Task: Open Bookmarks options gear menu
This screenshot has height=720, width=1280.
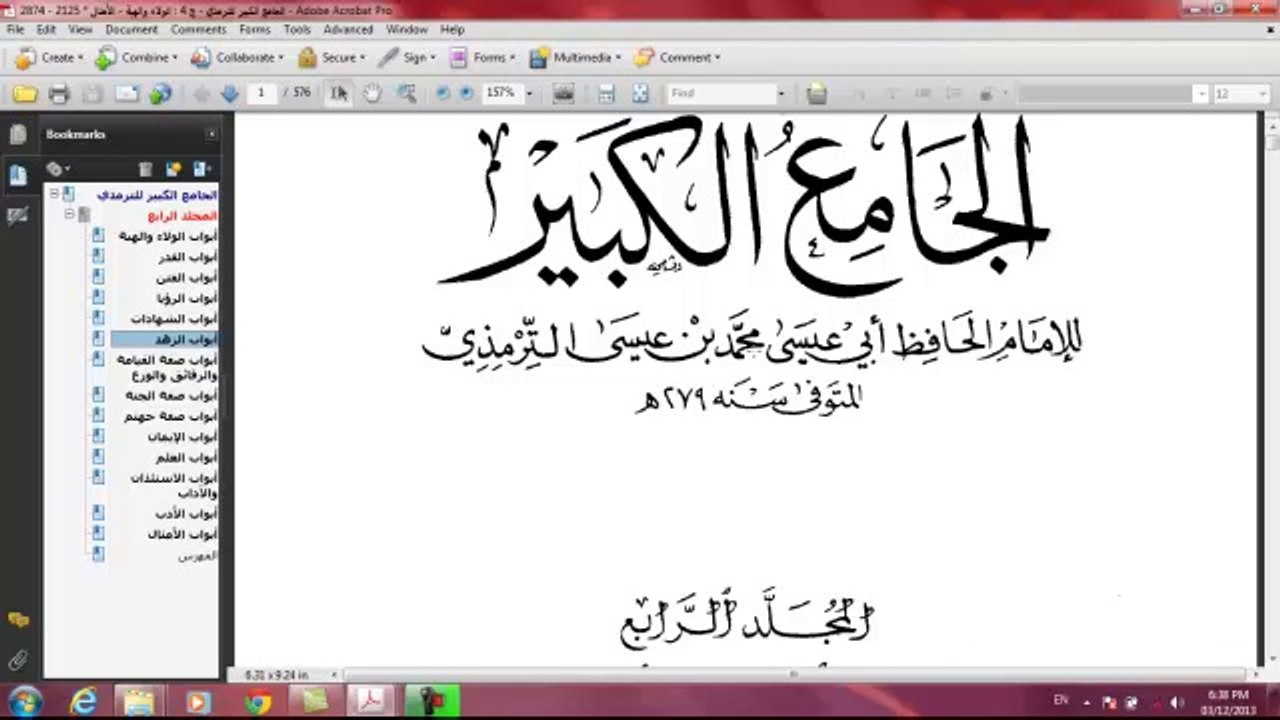Action: [57, 169]
